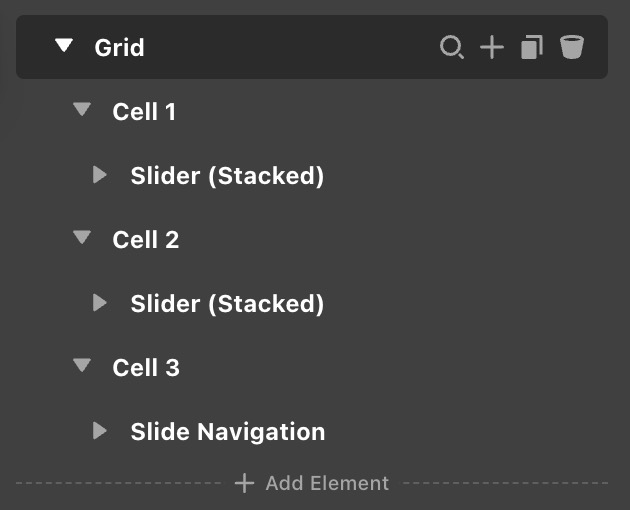This screenshot has width=630, height=510.
Task: Expand Slider (Stacked) under Cell 2
Action: tap(100, 302)
